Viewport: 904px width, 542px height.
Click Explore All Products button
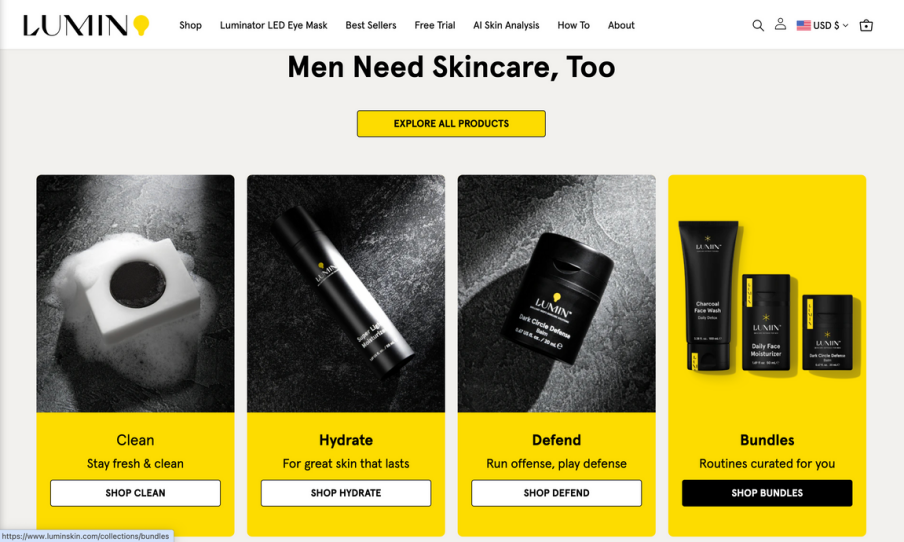451,123
